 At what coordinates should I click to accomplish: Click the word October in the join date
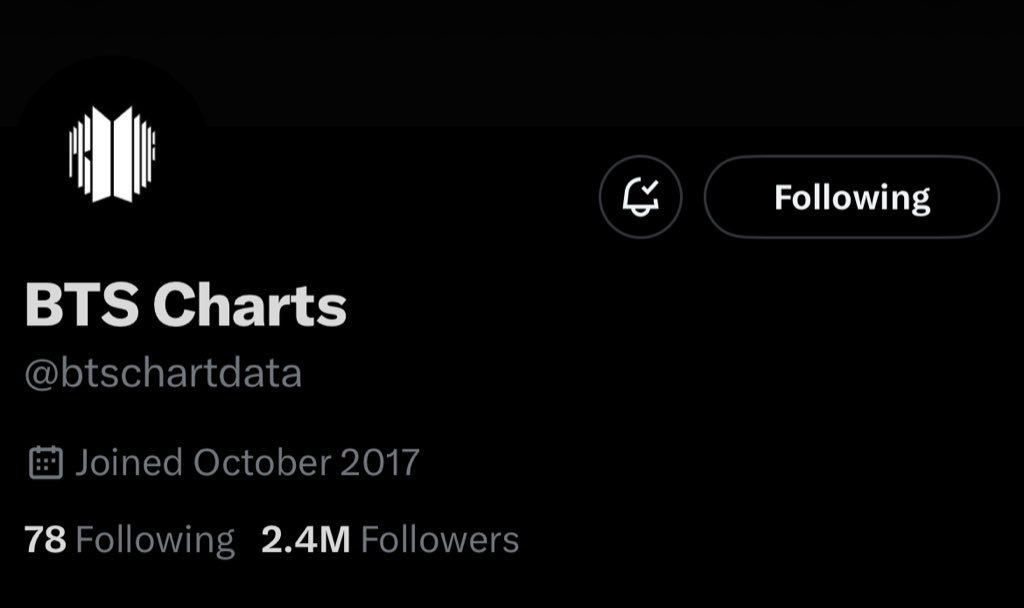[262, 462]
